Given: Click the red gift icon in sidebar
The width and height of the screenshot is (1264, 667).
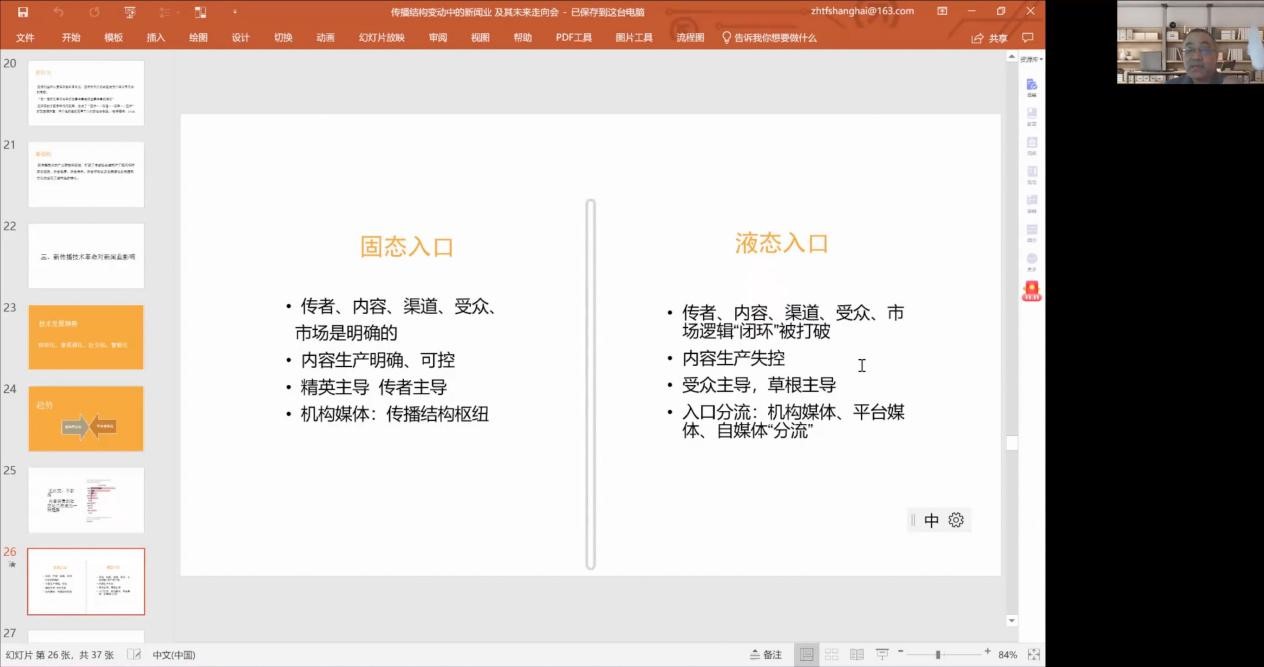Looking at the screenshot, I should point(1031,291).
